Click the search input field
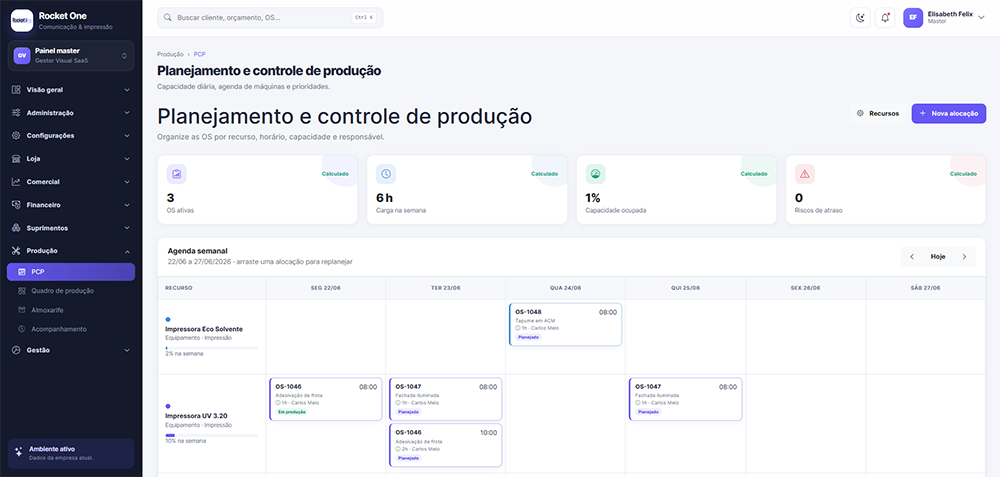The height and width of the screenshot is (477, 1000). [270, 18]
